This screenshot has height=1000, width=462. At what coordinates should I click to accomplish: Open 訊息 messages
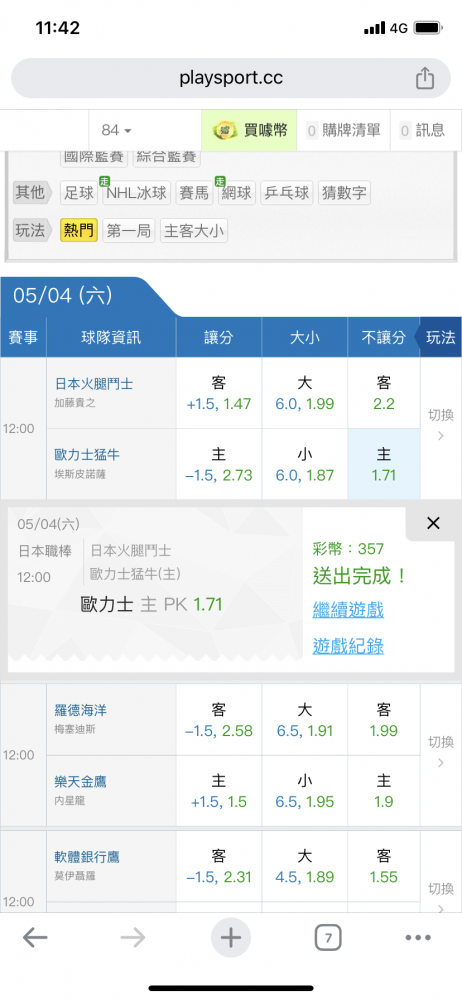(x=422, y=131)
